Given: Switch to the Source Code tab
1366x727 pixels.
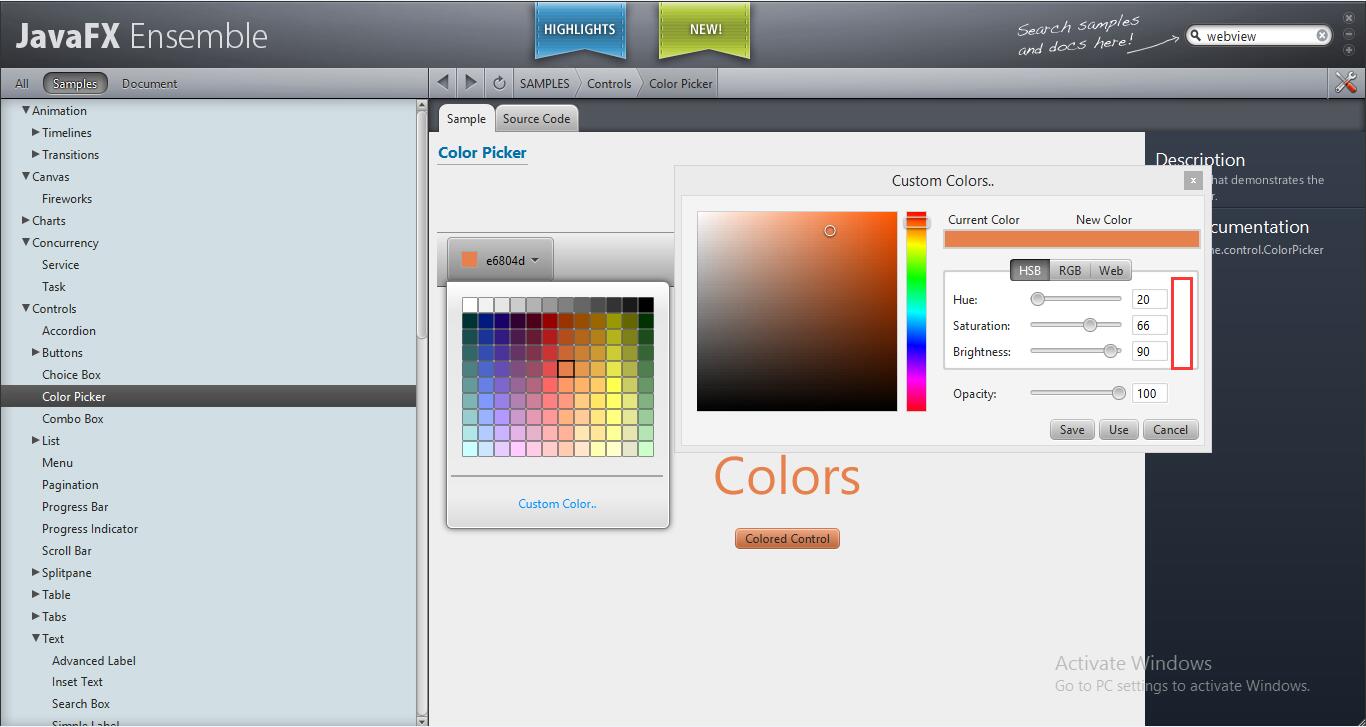Looking at the screenshot, I should tap(536, 118).
